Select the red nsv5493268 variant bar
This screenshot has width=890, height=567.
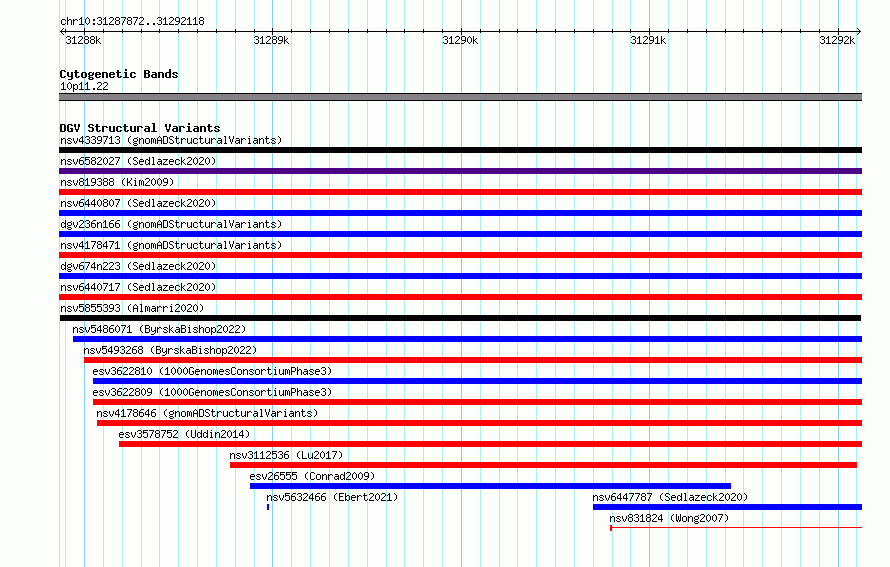[473, 360]
